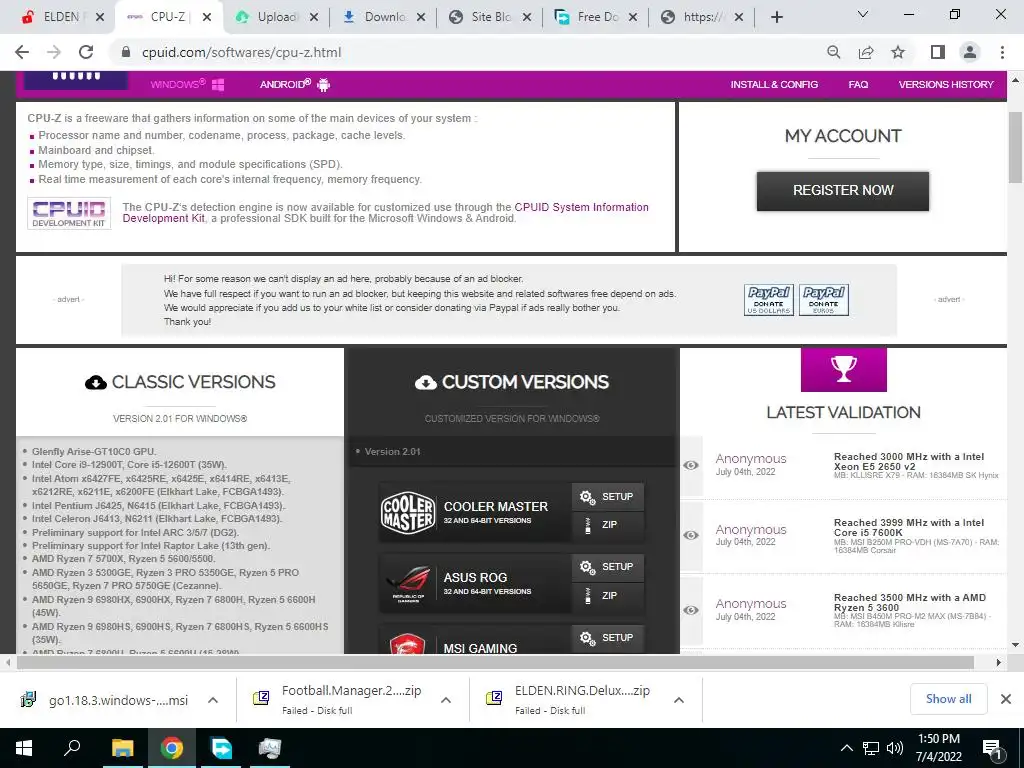The image size is (1024, 768).
Task: Download Cooler Master ZIP version
Action: coord(607,524)
